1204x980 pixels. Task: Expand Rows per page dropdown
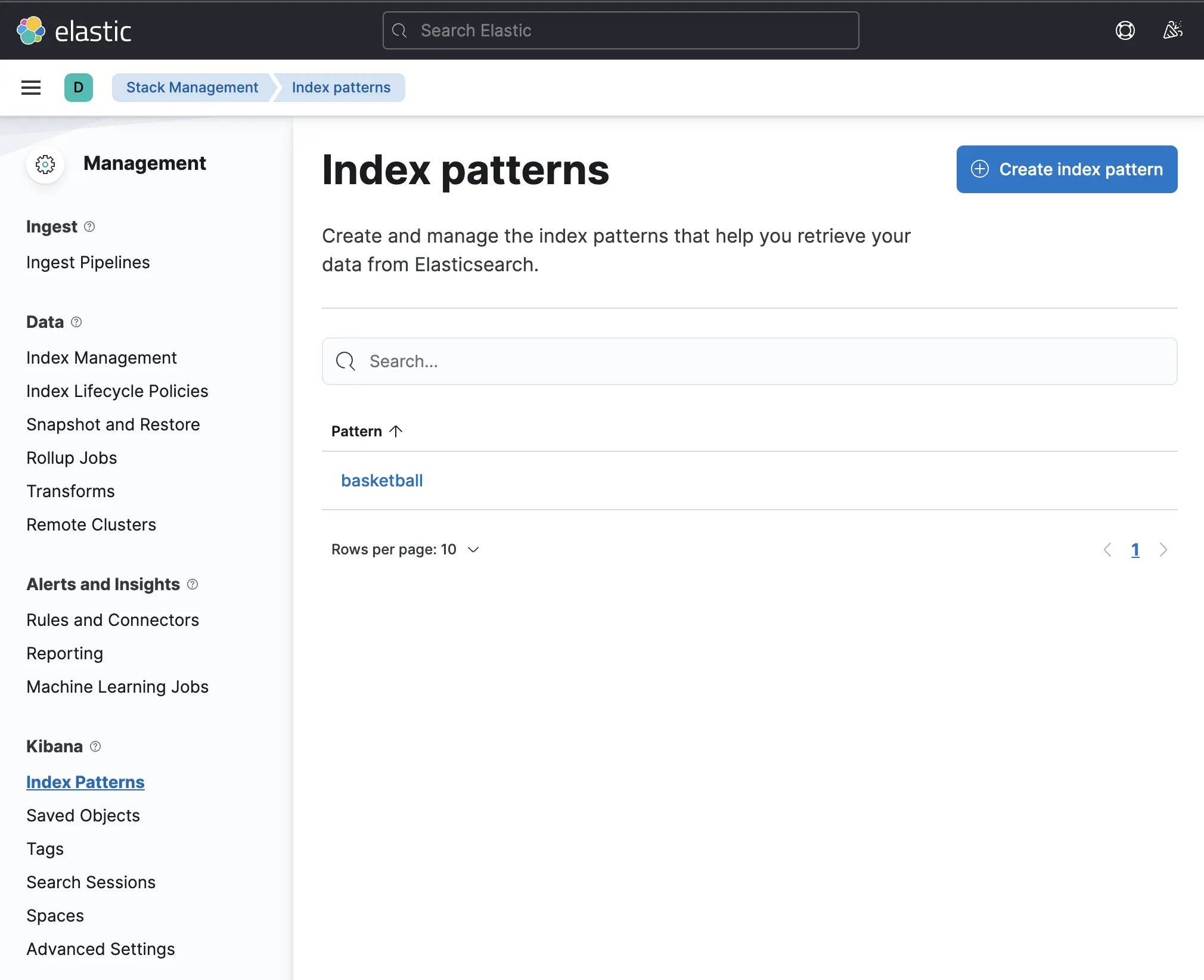click(405, 549)
